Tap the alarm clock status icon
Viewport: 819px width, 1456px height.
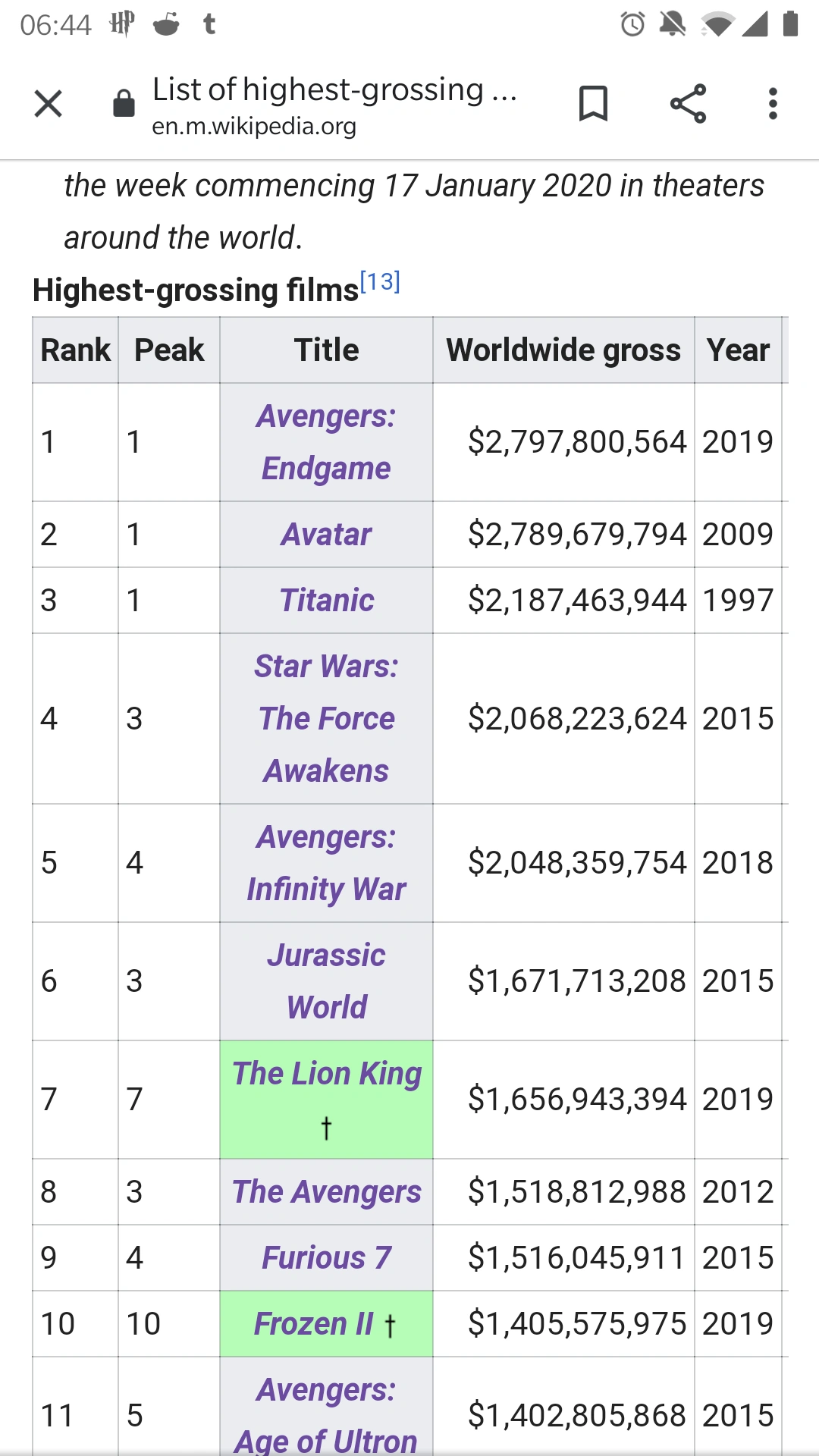coord(632,24)
